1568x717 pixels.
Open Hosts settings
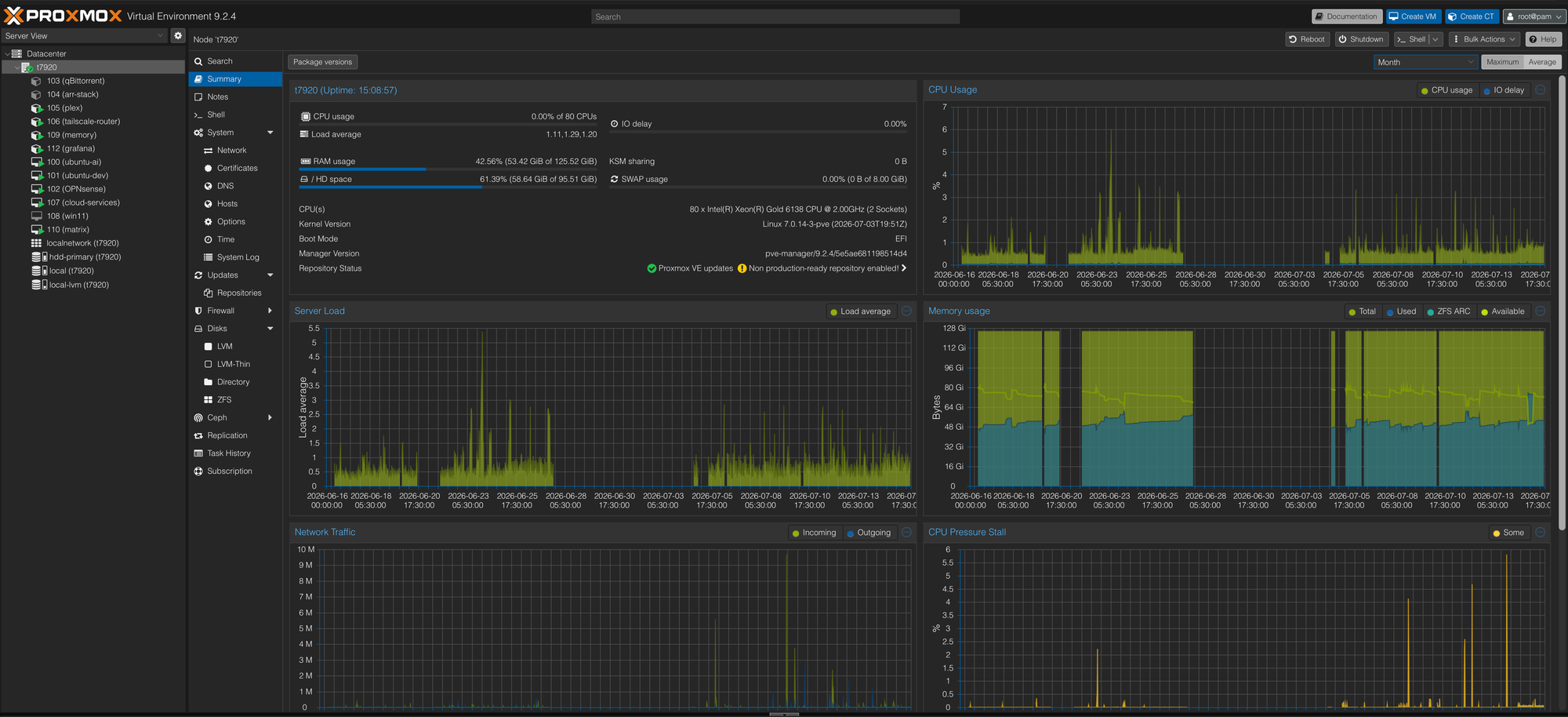tap(235, 204)
